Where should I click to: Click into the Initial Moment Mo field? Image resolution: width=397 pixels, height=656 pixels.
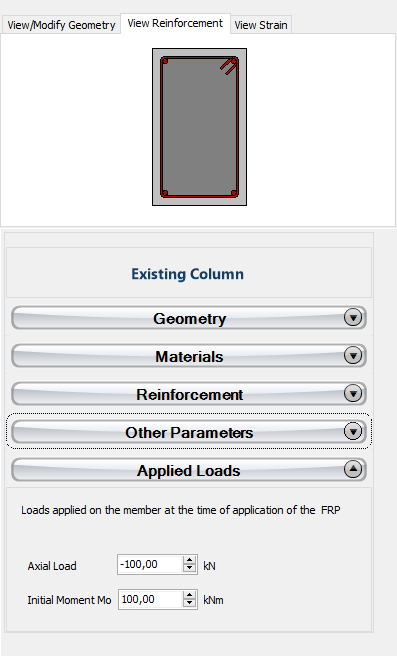pos(150,600)
